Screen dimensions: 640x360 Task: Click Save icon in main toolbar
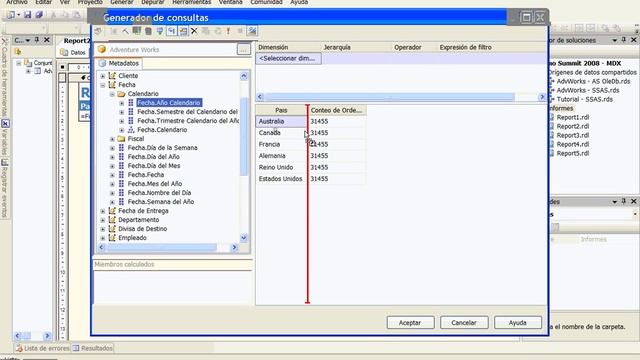coord(27,15)
